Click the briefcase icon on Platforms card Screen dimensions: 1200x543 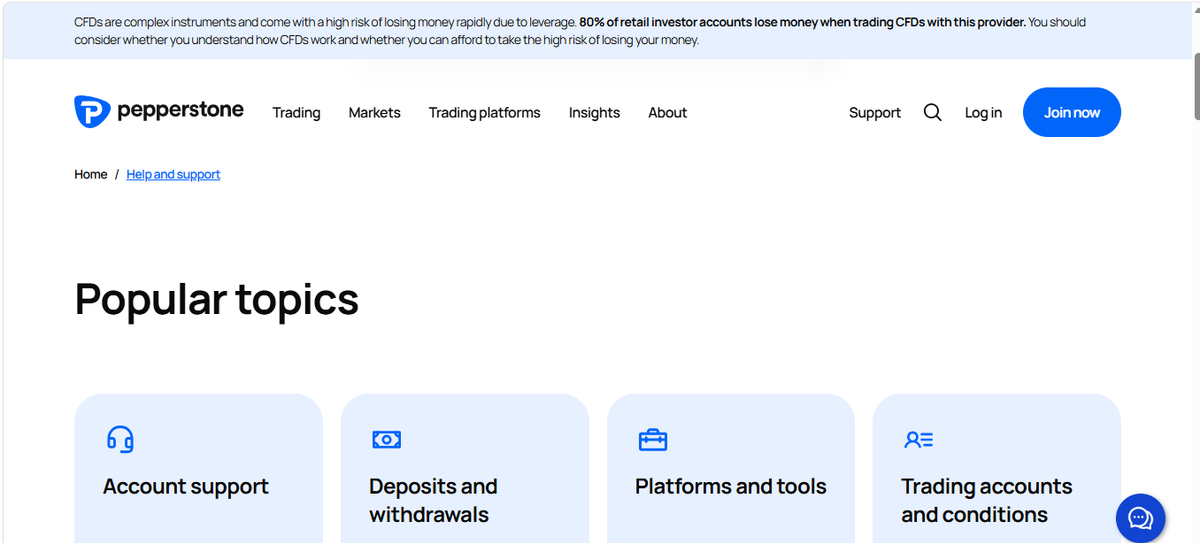pyautogui.click(x=653, y=439)
